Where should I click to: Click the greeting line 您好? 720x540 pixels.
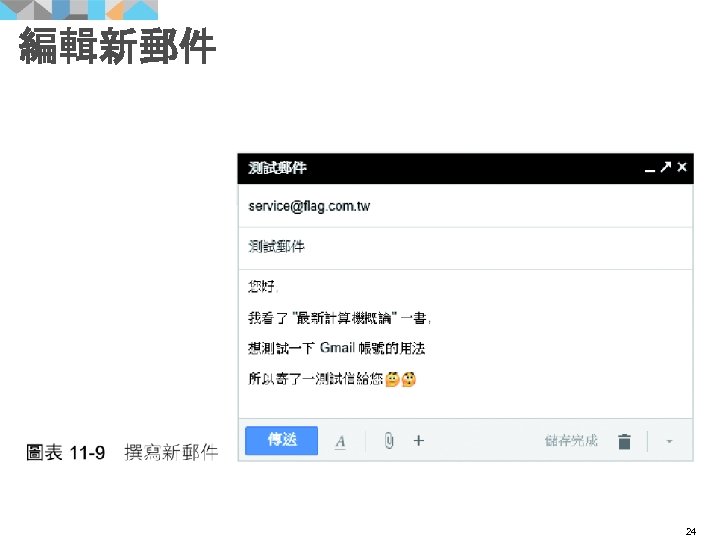[262, 287]
